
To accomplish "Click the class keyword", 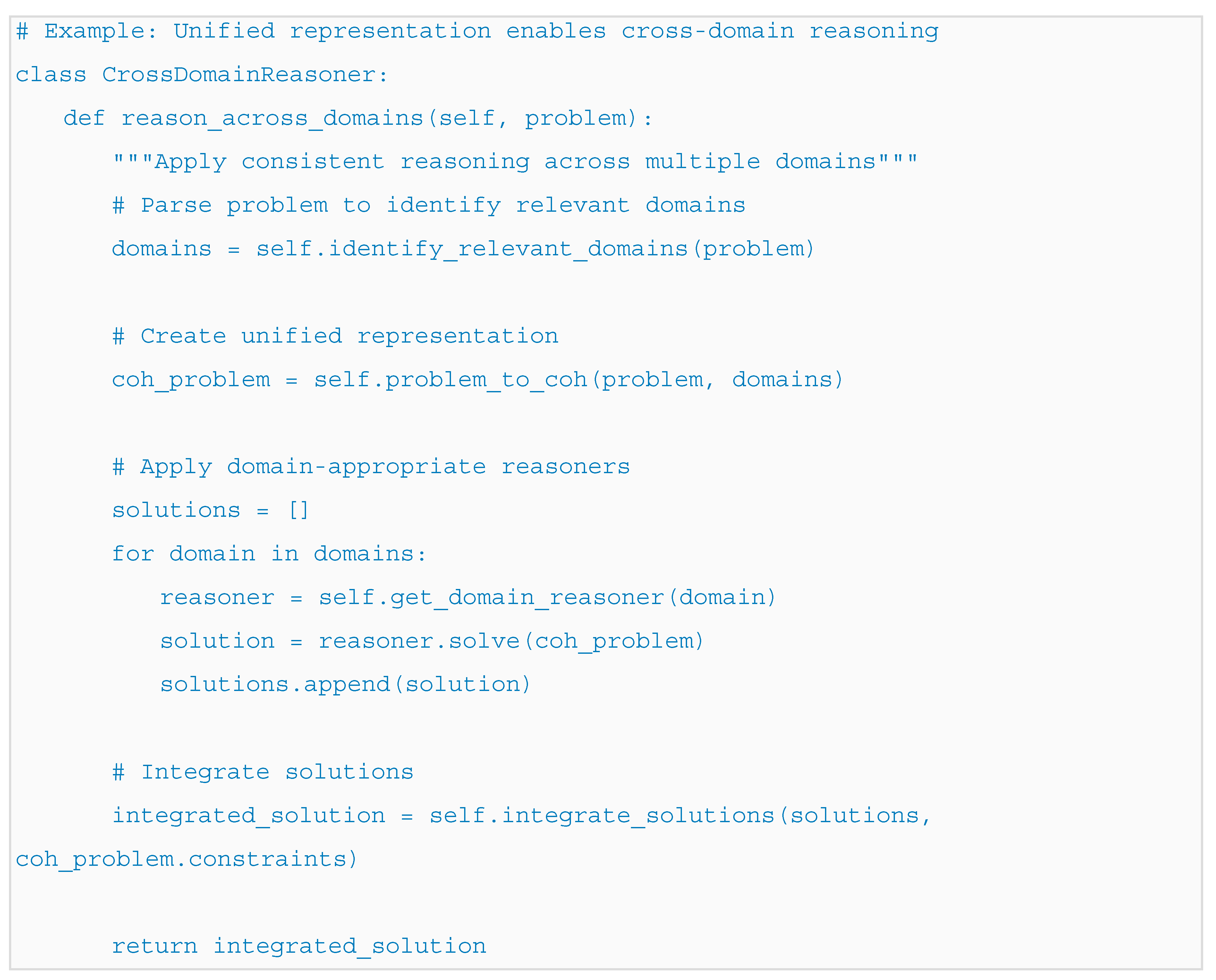I will click(x=51, y=75).
